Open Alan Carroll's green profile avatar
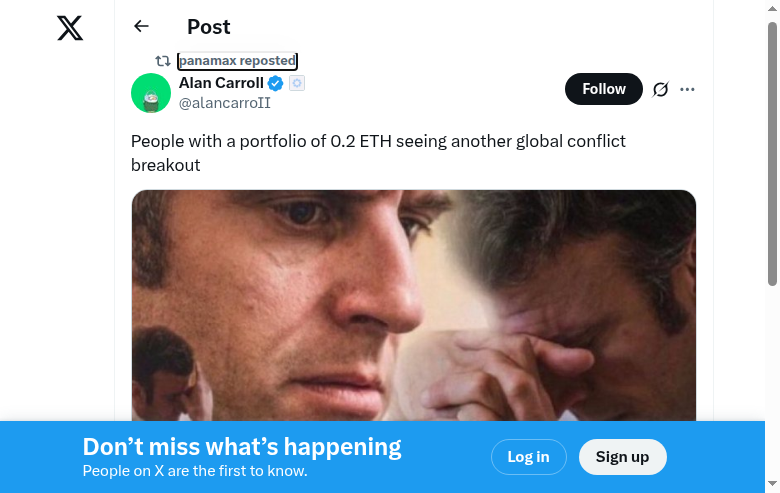 [x=151, y=93]
